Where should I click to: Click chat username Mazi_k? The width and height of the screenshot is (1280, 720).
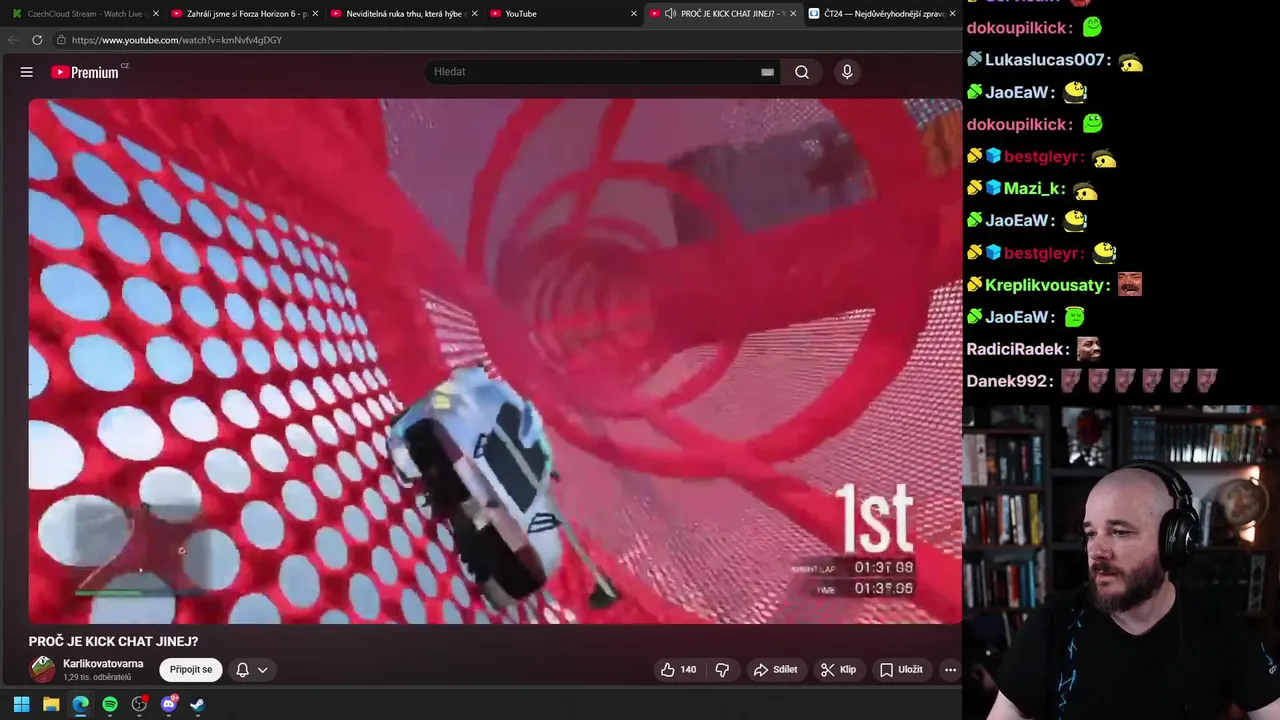pos(1033,188)
